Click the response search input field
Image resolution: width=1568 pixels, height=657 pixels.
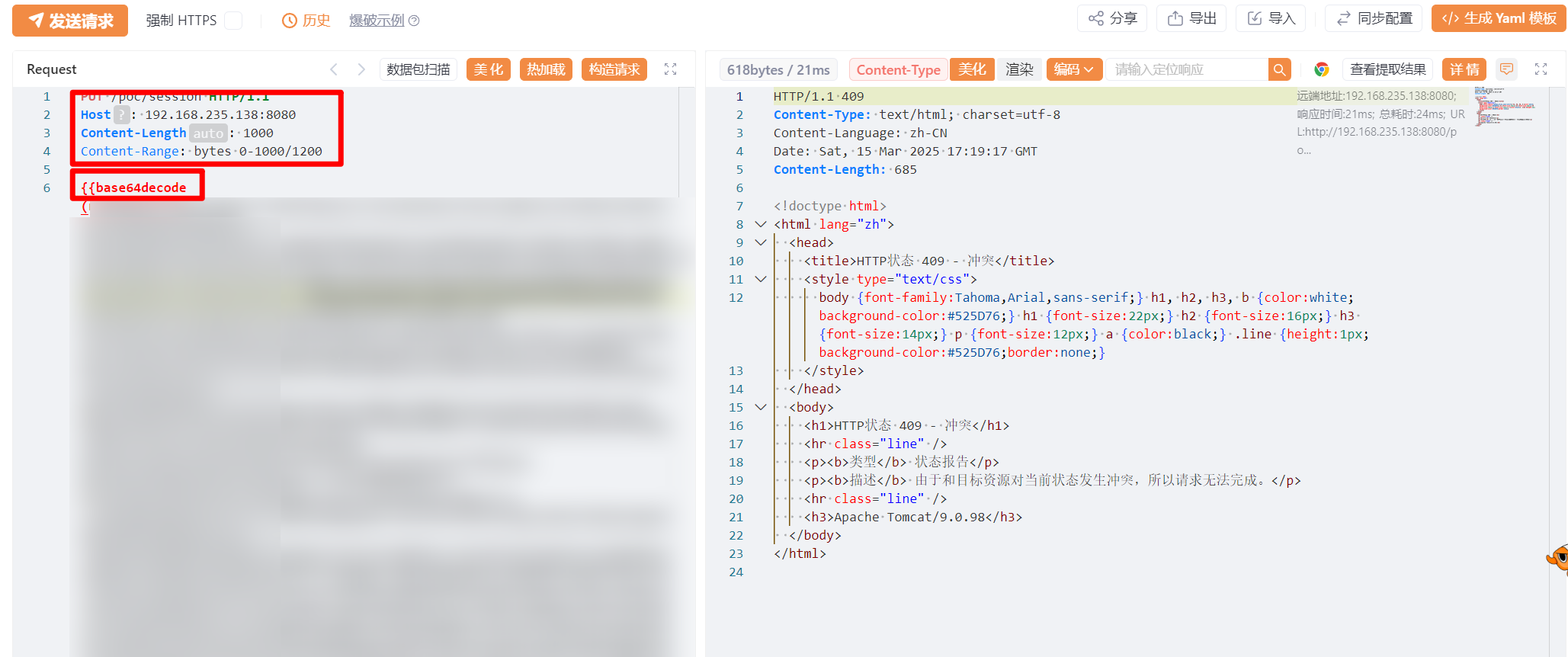(1186, 69)
